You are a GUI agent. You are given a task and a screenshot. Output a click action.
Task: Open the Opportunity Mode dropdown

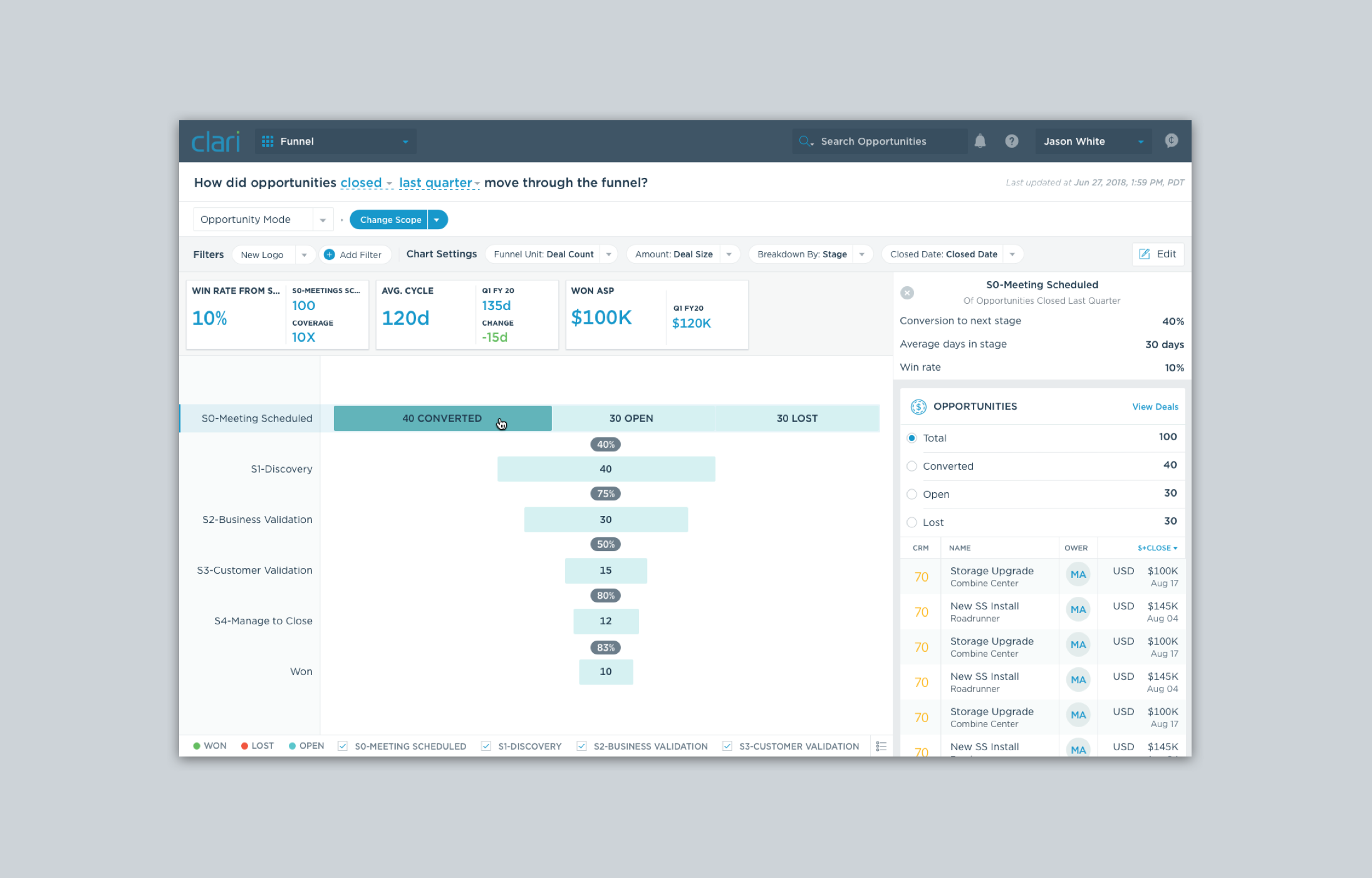point(323,220)
